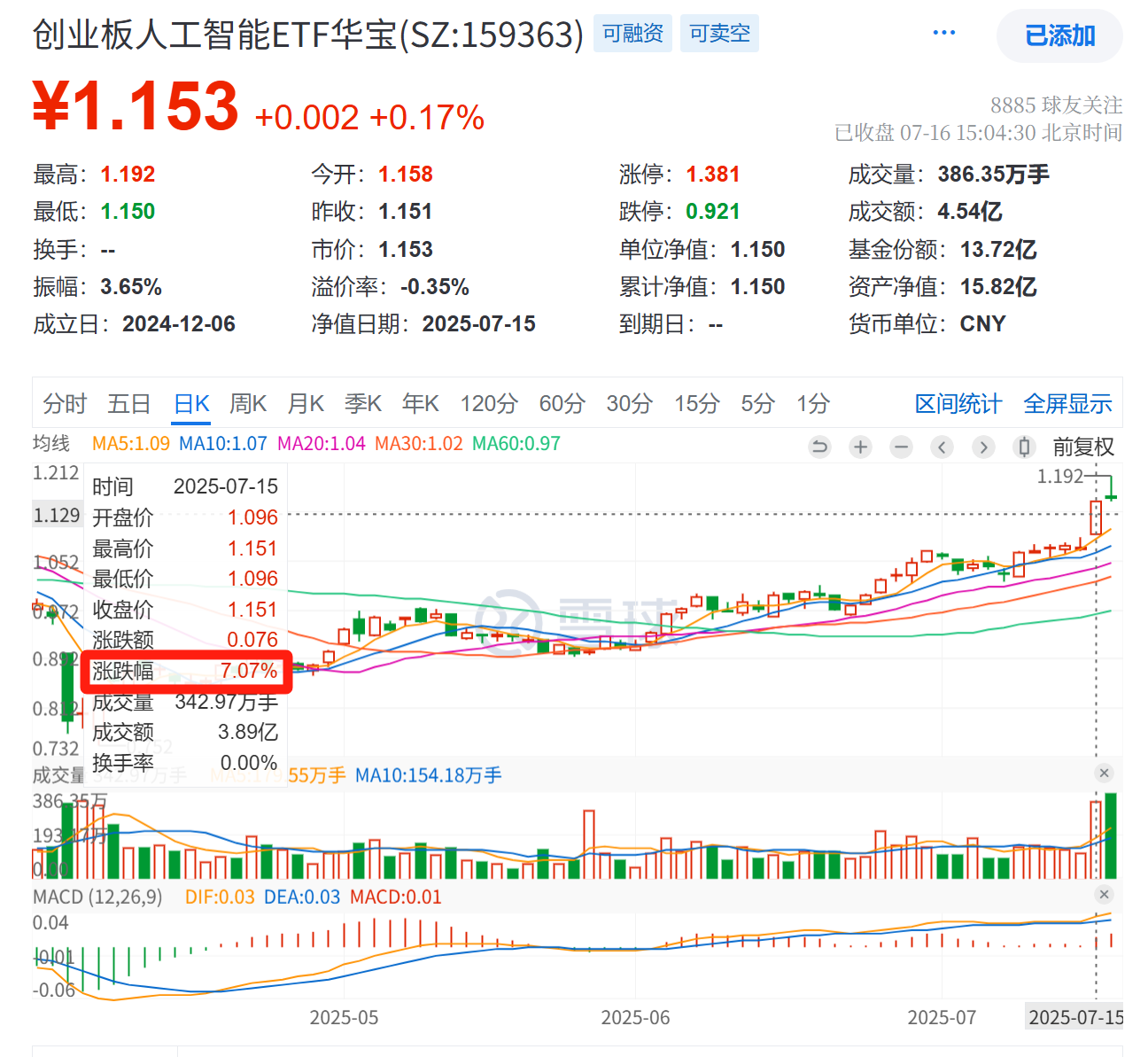Screen dimensions: 1148x1057
Task: Click the 成立日 2024-12-06 value
Action: pyautogui.click(x=179, y=324)
